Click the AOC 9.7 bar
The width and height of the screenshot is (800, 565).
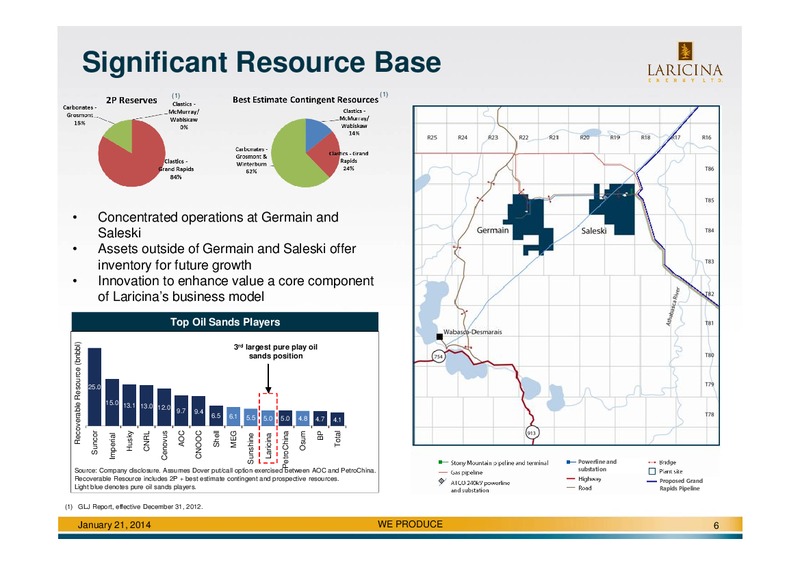181,411
